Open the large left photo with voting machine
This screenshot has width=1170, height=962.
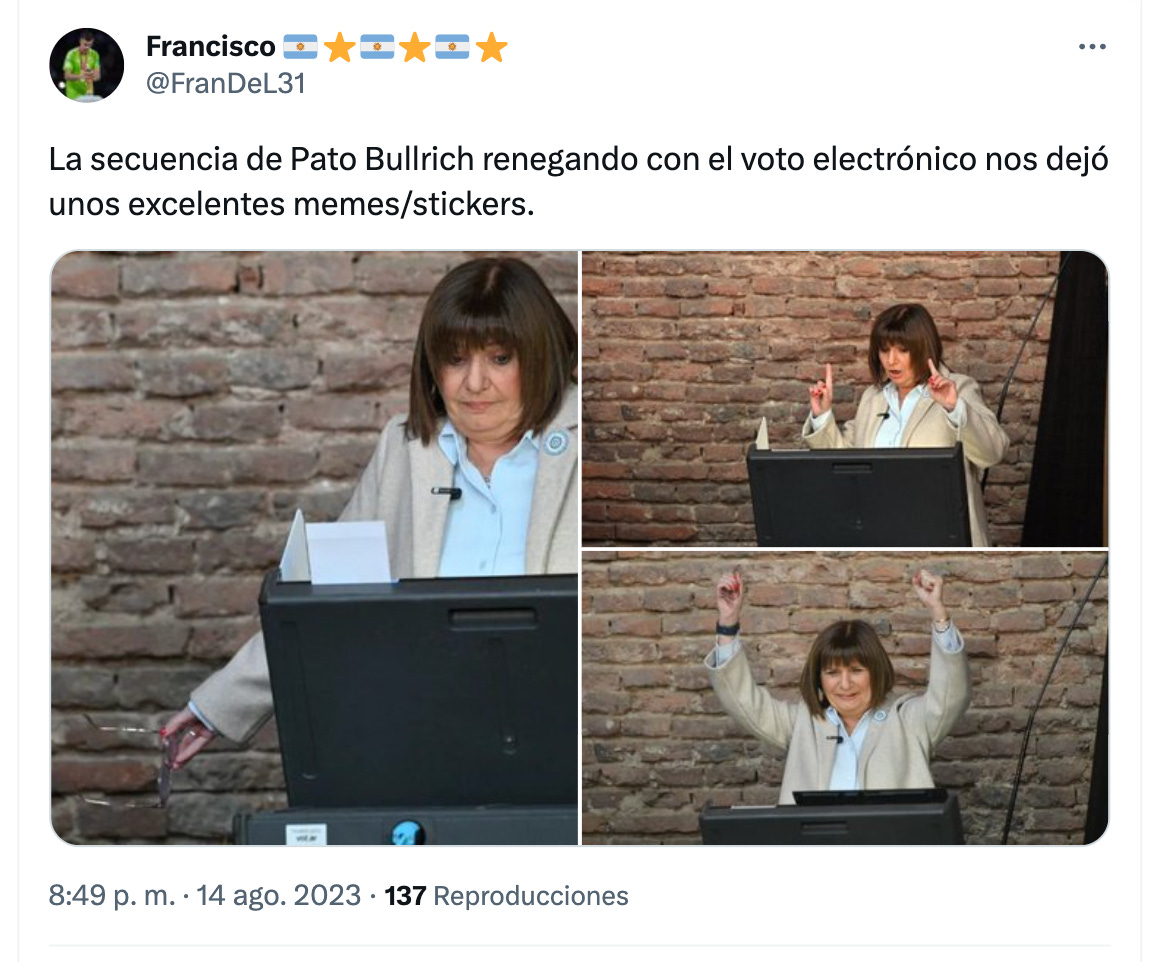314,548
